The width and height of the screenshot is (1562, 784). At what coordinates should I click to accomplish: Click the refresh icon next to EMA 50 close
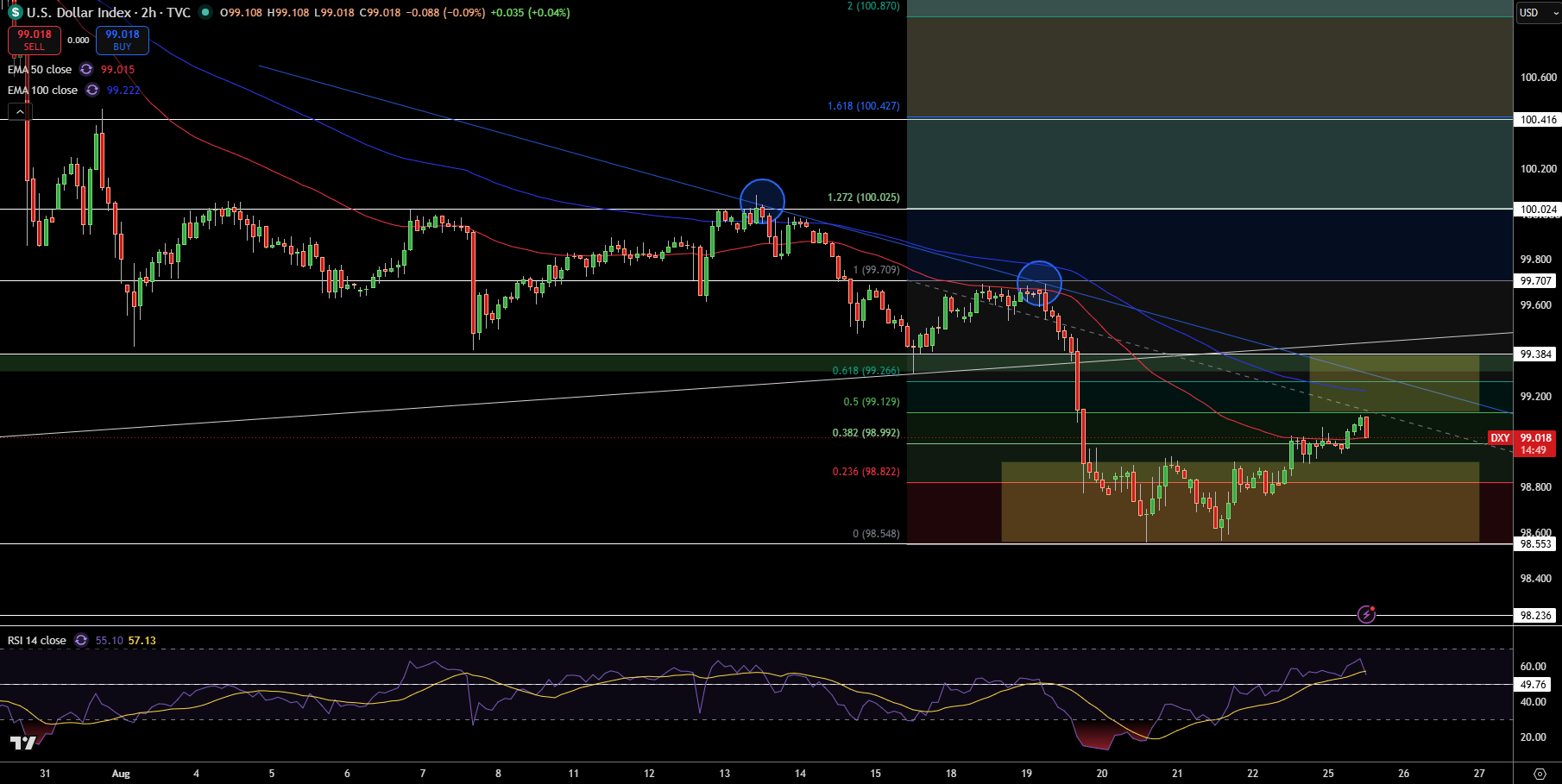click(x=86, y=69)
